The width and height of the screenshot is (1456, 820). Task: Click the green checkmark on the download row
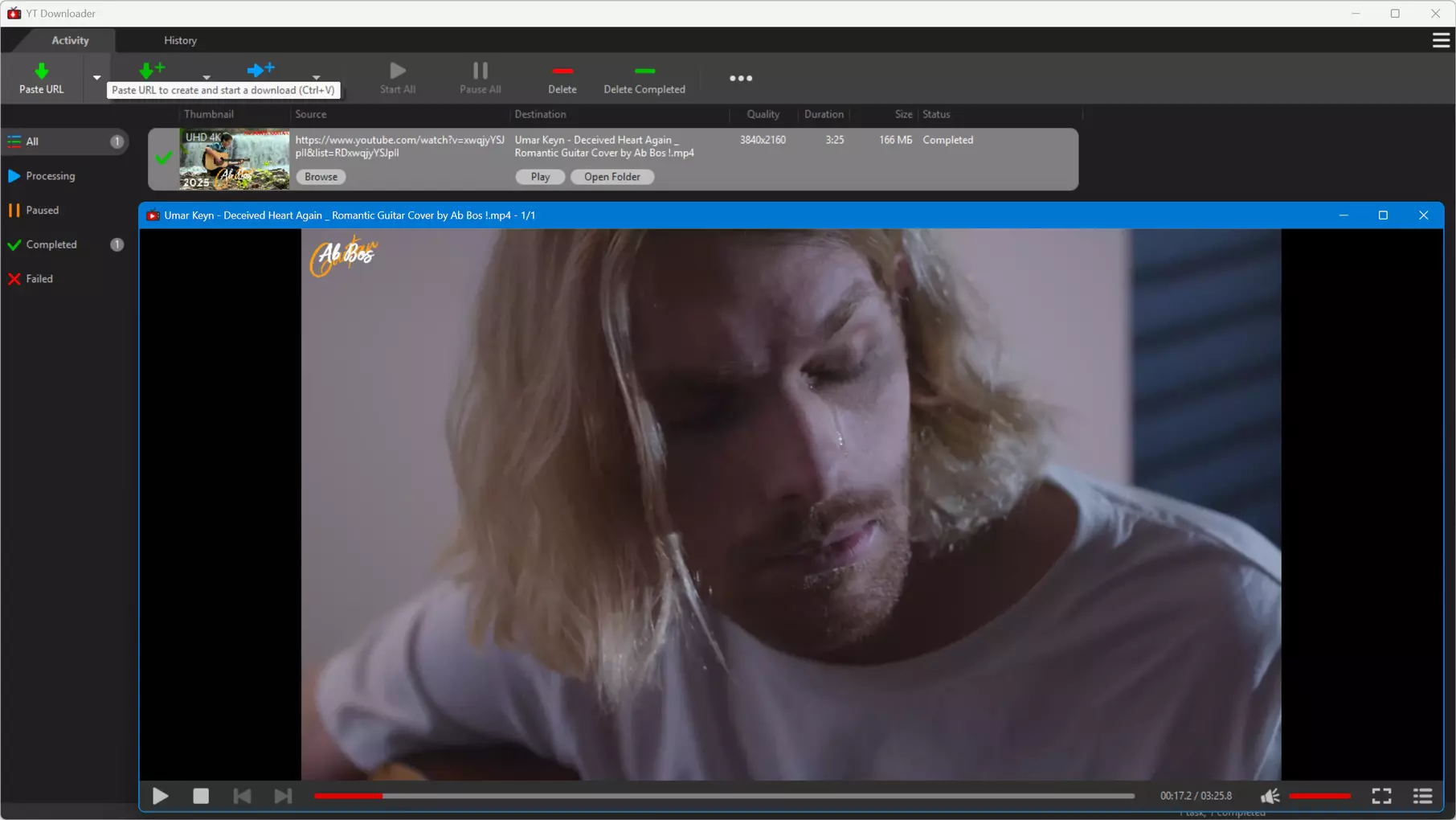(163, 158)
